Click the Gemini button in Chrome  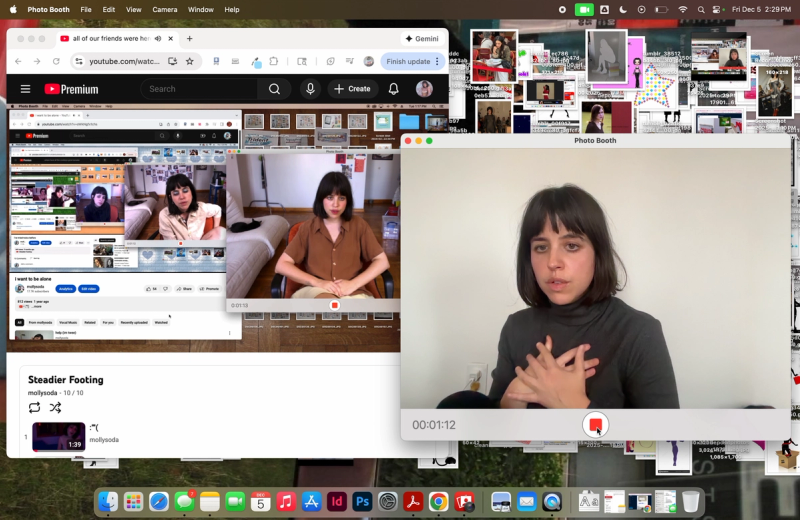(x=422, y=38)
